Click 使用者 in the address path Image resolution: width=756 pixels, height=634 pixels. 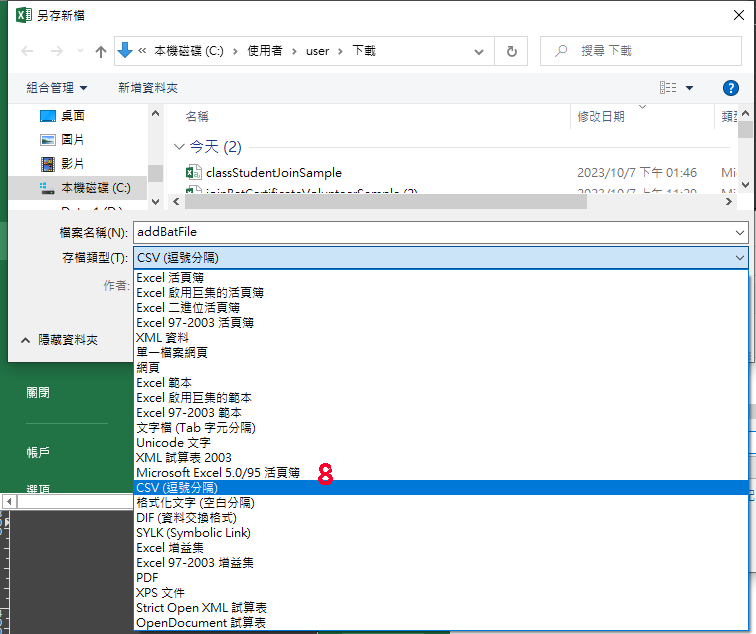click(265, 51)
